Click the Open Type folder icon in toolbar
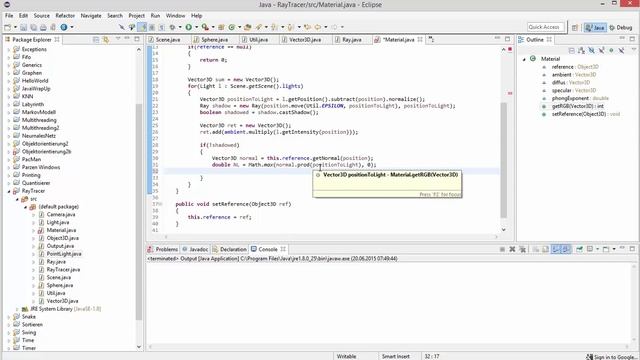The height and width of the screenshot is (360, 640). [247, 27]
